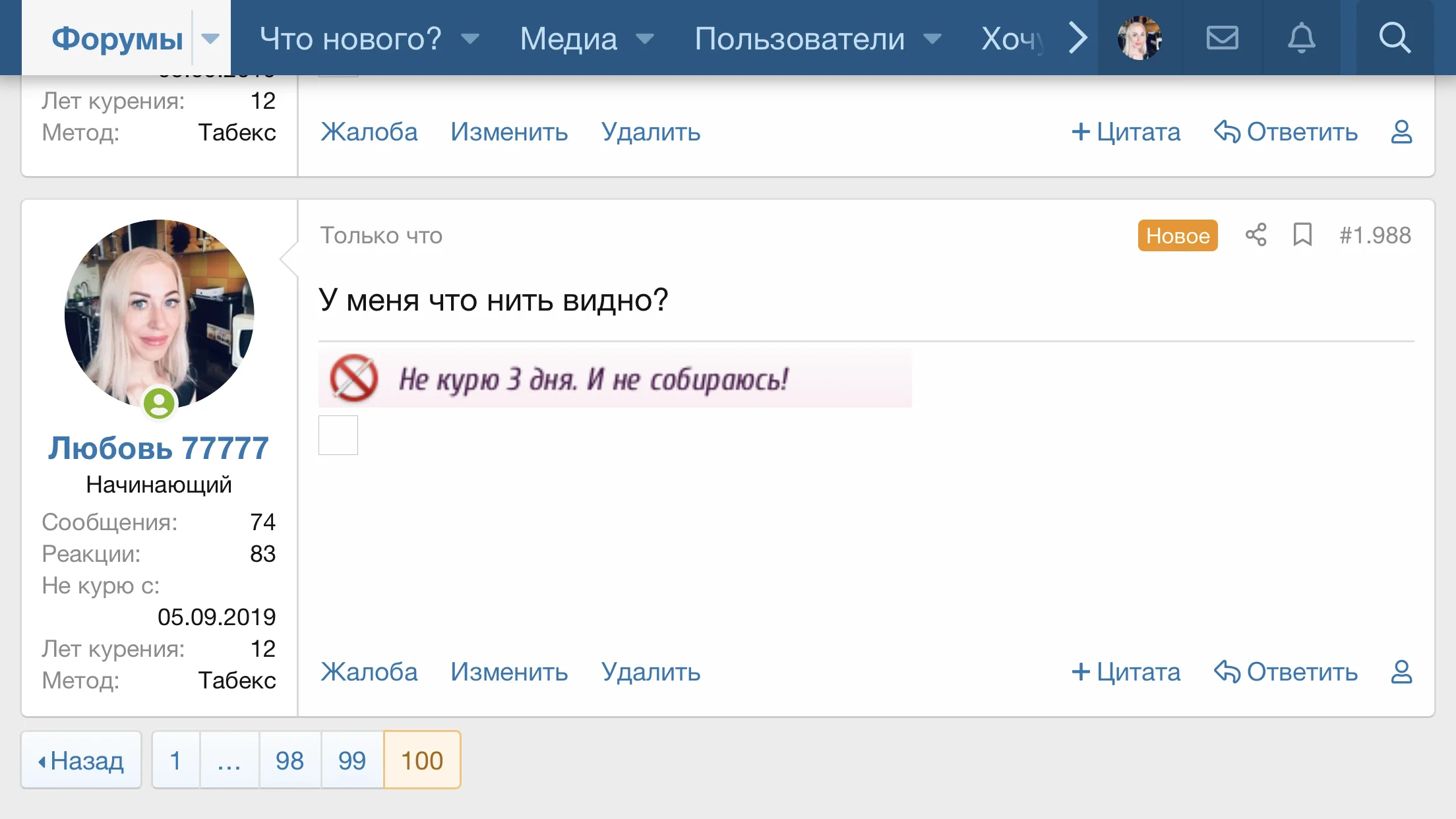Click lower + Цитата quote link

point(1126,672)
